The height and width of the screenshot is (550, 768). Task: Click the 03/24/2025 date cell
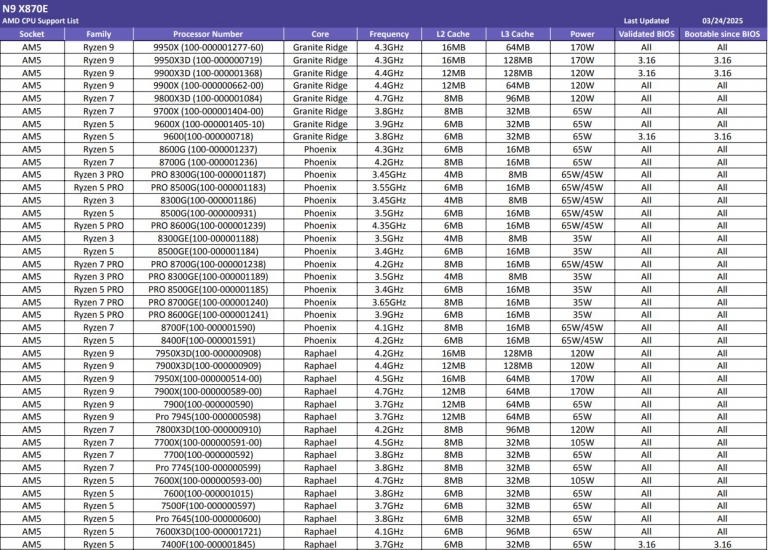click(722, 21)
